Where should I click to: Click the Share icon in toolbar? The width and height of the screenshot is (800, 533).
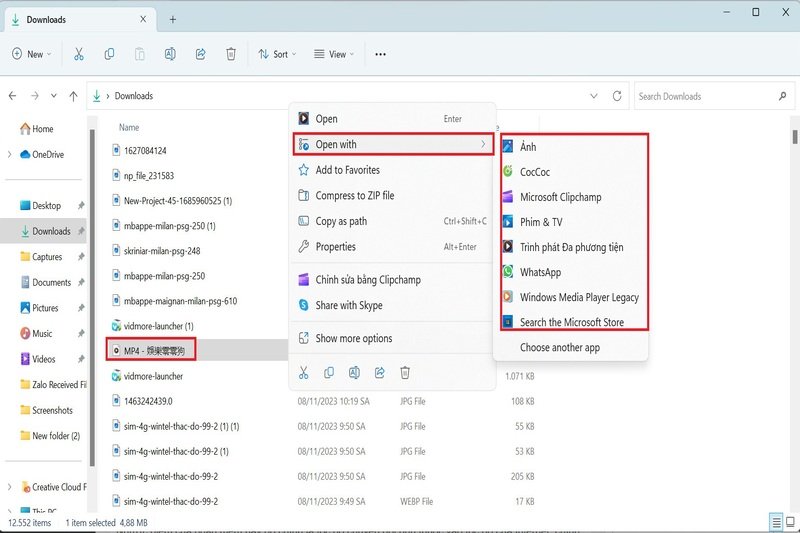200,54
